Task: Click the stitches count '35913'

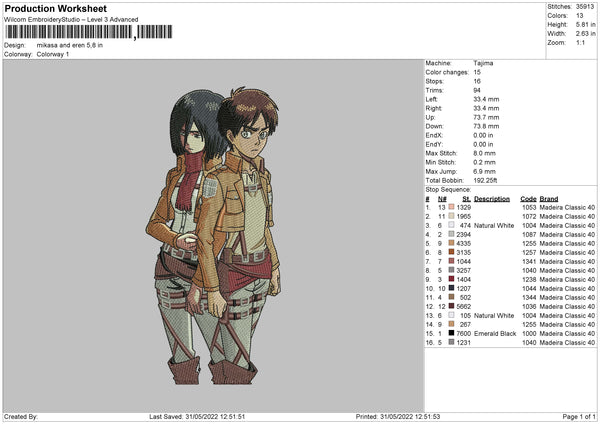Action: 585,7
